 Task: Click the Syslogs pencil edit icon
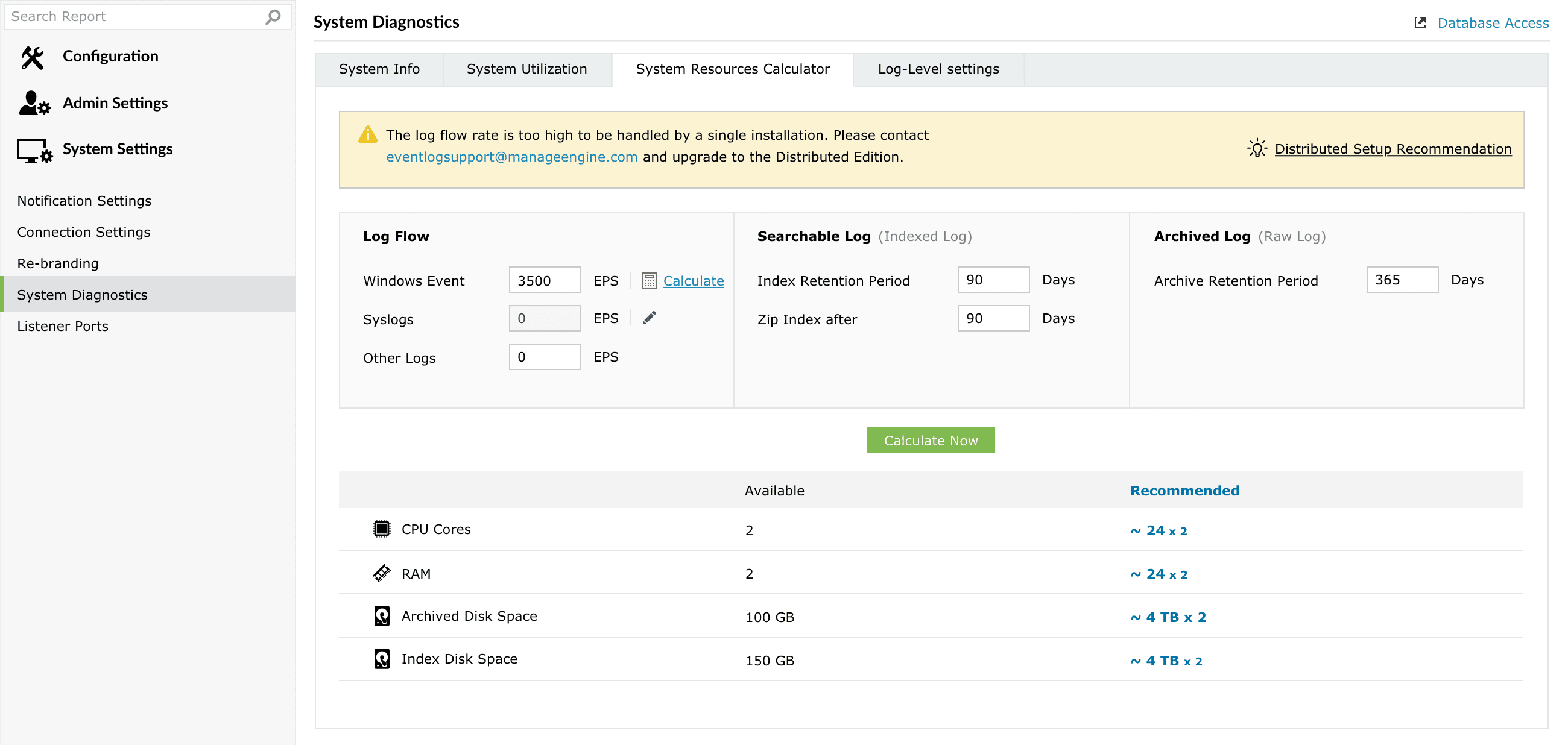[650, 318]
